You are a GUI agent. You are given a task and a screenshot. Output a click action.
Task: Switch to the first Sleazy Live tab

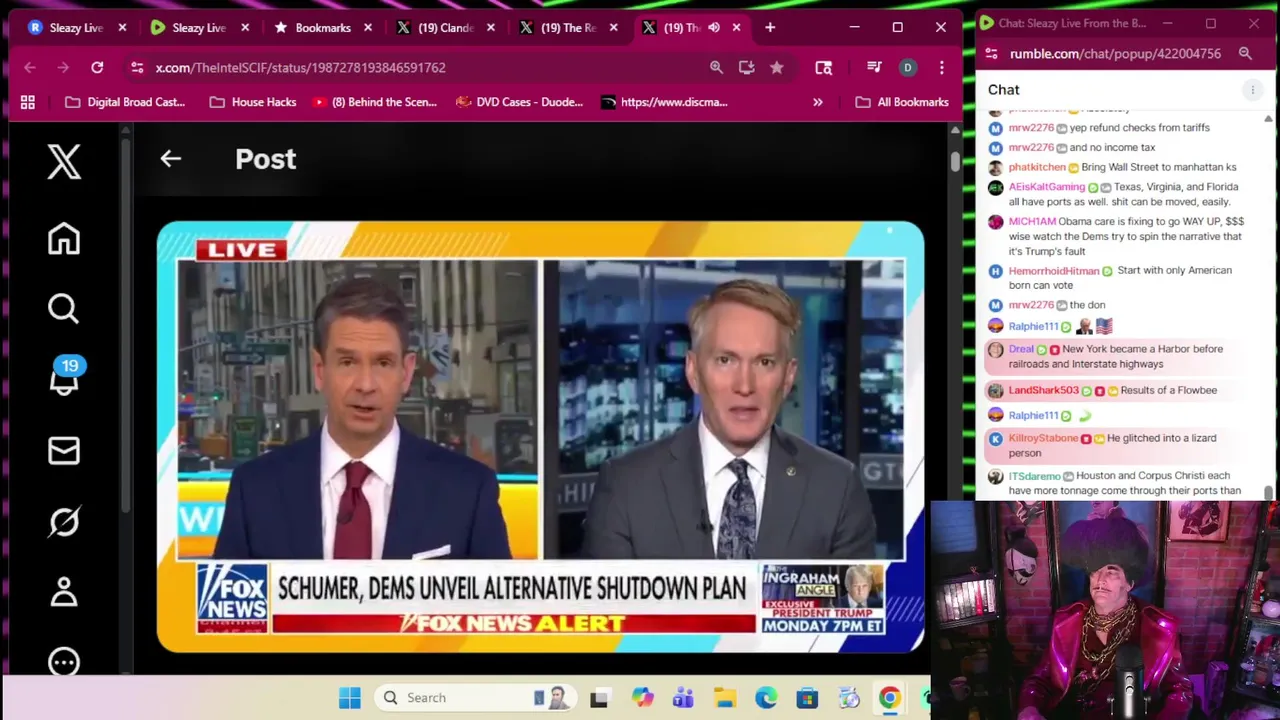[x=66, y=28]
